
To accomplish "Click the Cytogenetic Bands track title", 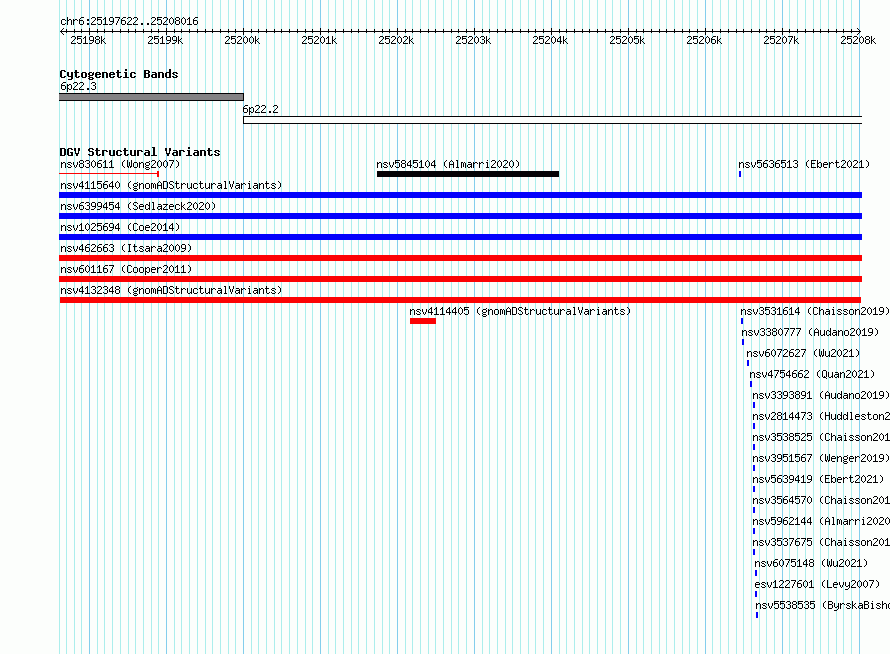I will point(119,74).
